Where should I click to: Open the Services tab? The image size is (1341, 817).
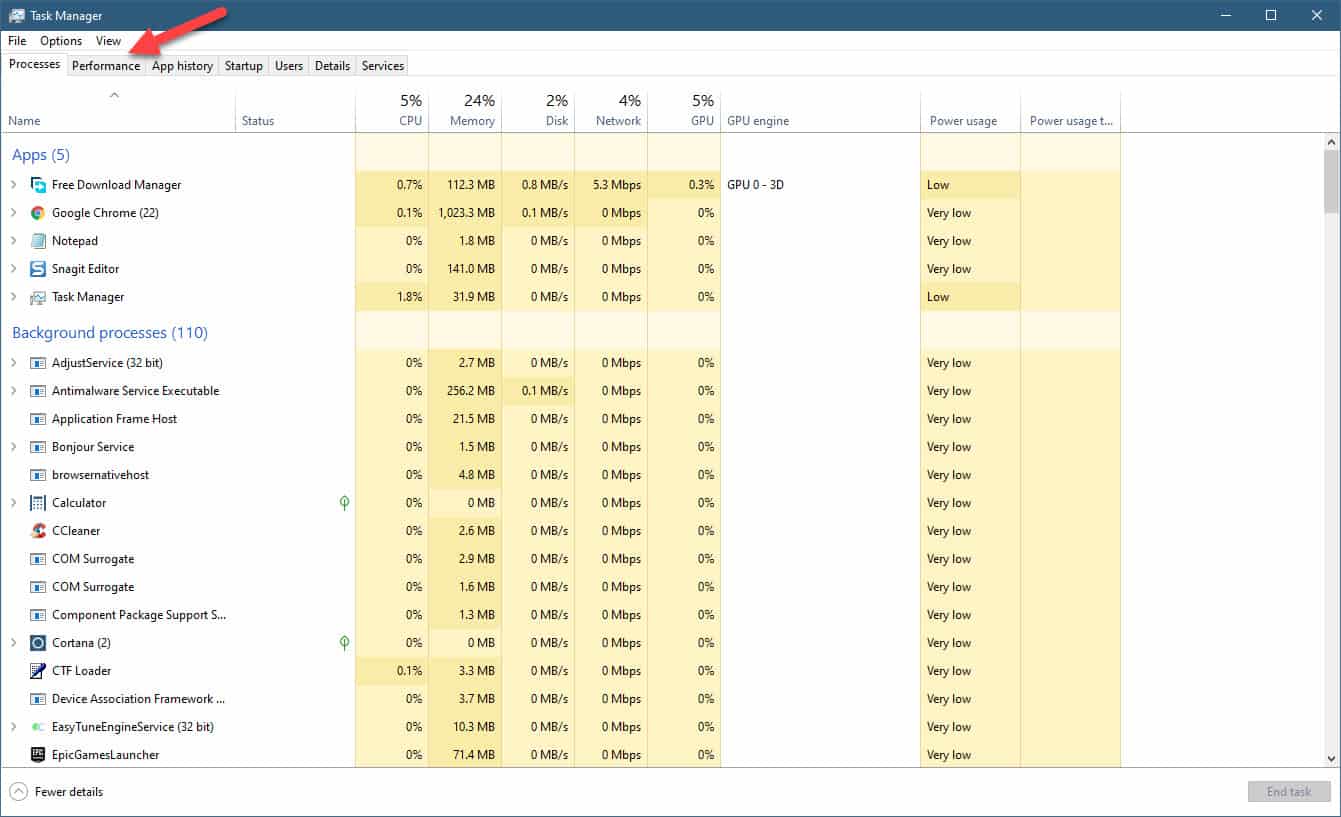tap(383, 66)
